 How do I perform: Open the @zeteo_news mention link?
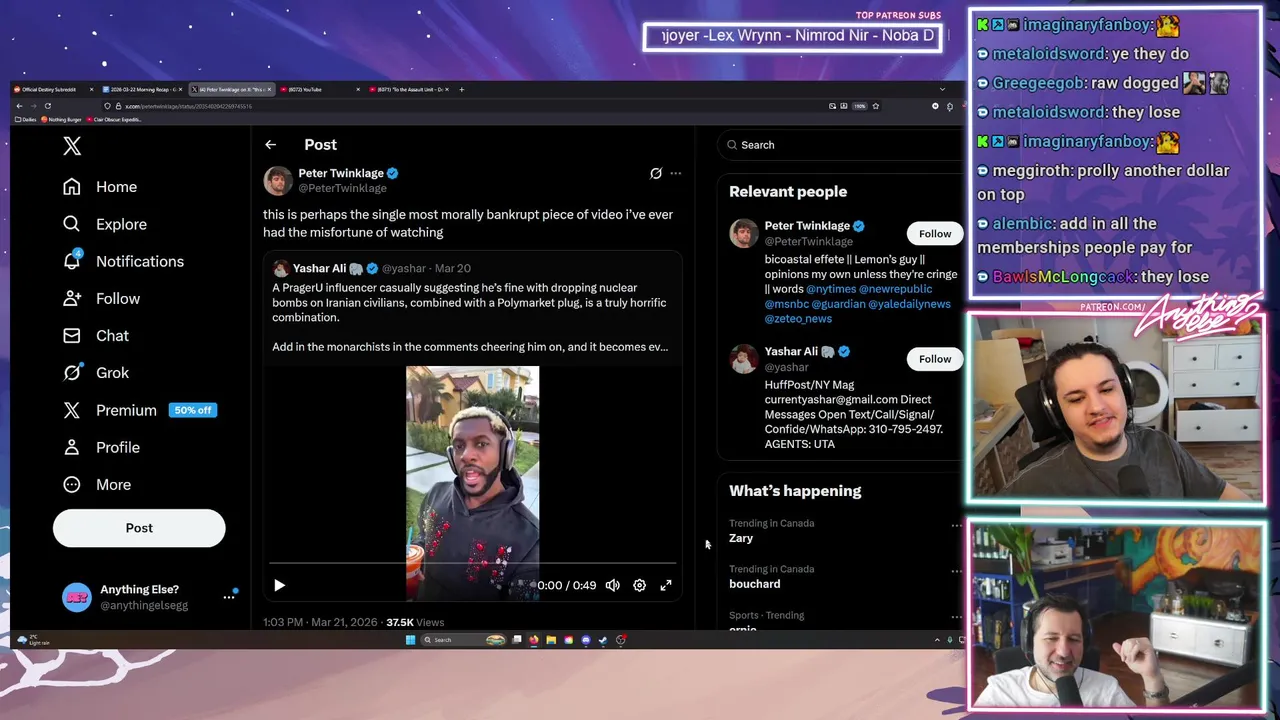coord(798,318)
